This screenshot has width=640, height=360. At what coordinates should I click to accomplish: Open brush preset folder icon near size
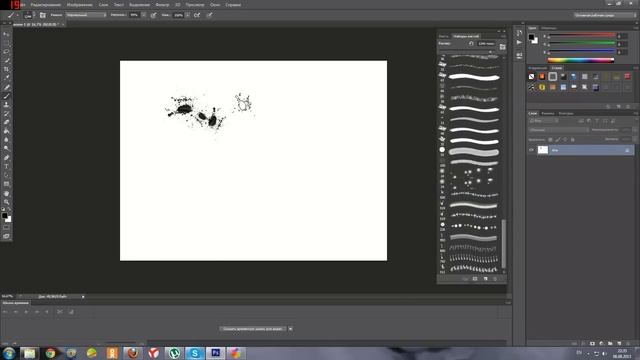(x=502, y=47)
